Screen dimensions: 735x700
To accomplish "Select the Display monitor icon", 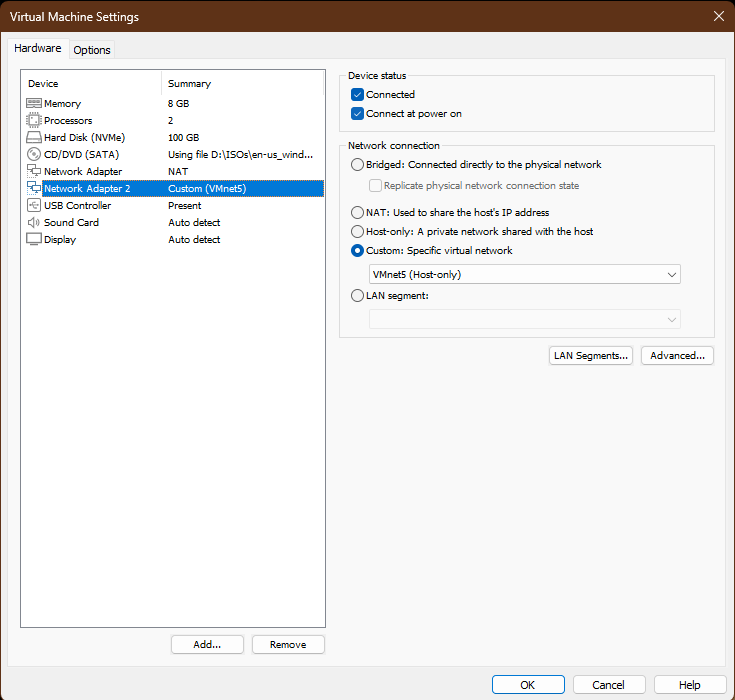I will click(34, 240).
